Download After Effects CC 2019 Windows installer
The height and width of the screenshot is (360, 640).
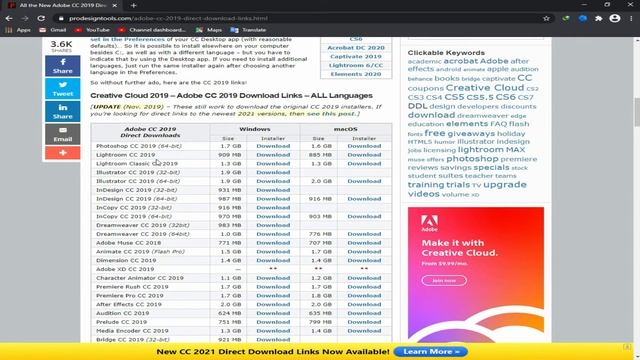tap(273, 304)
